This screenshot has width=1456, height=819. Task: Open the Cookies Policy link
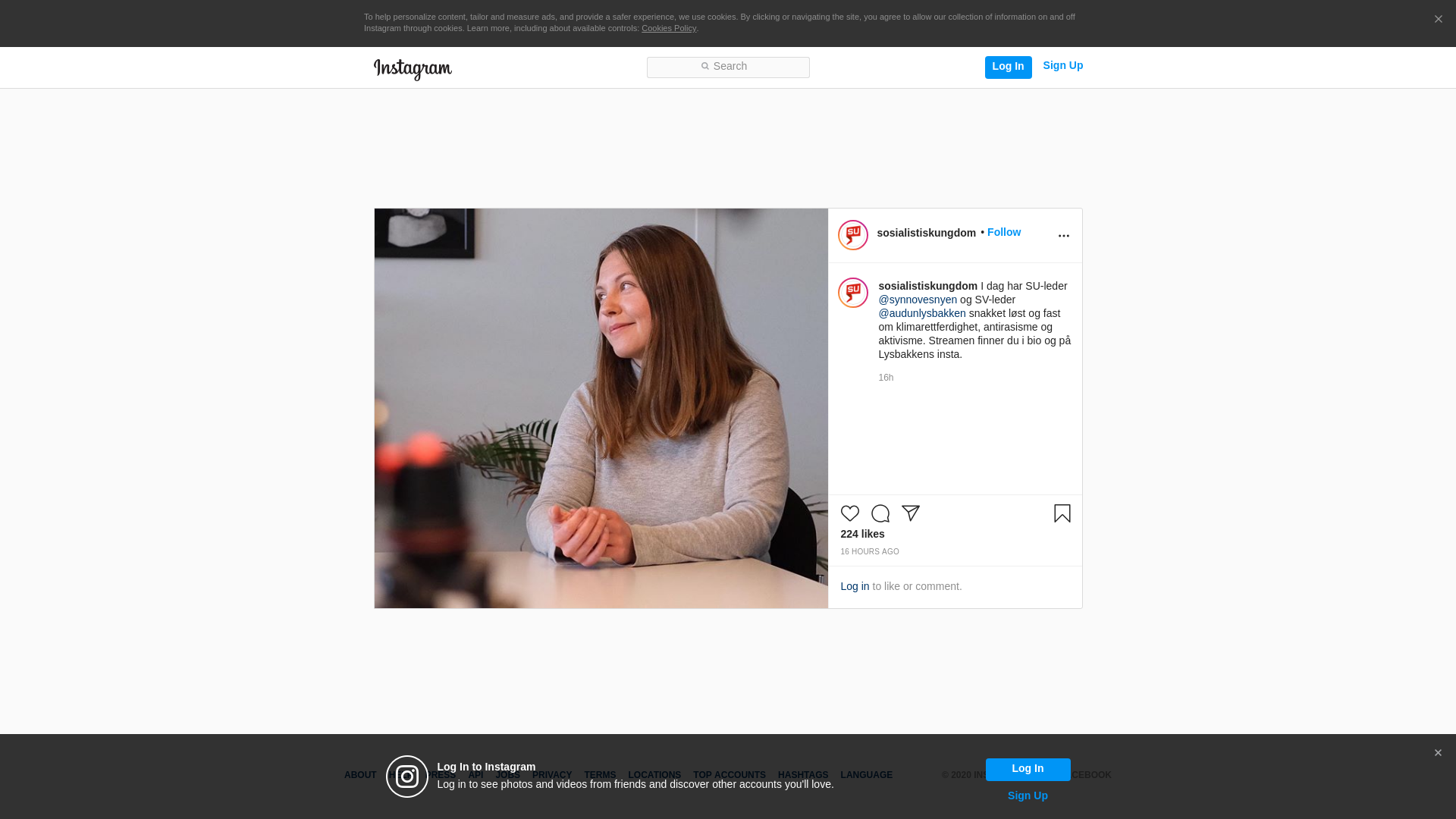[x=669, y=28]
